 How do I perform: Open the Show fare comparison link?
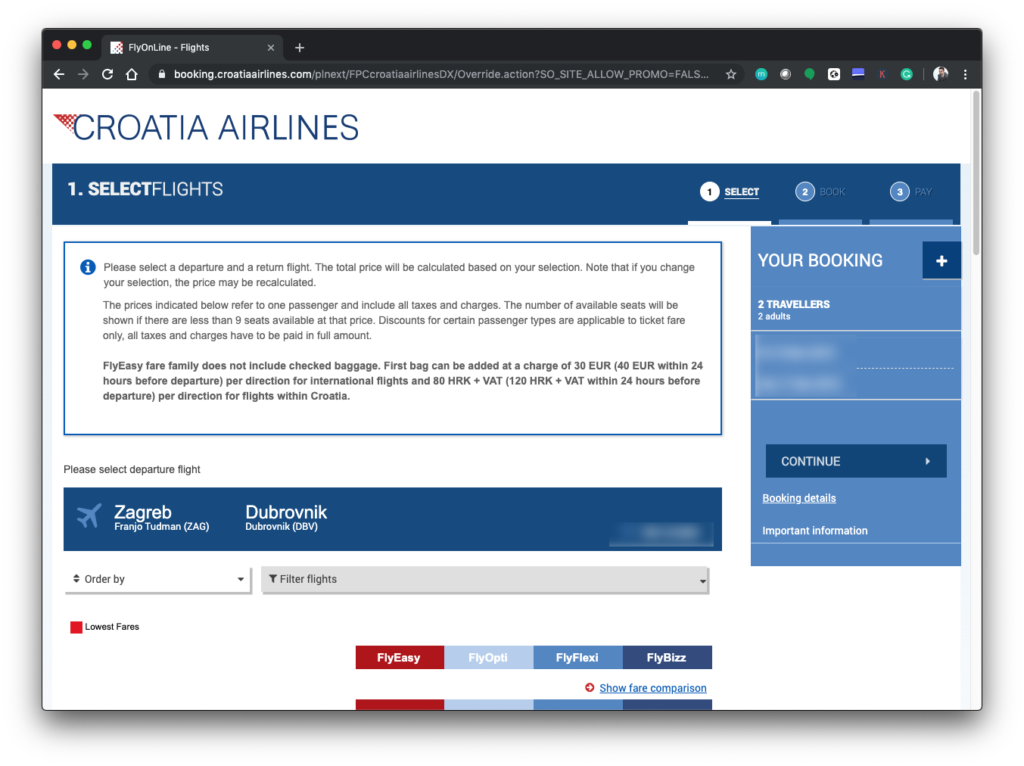[652, 688]
